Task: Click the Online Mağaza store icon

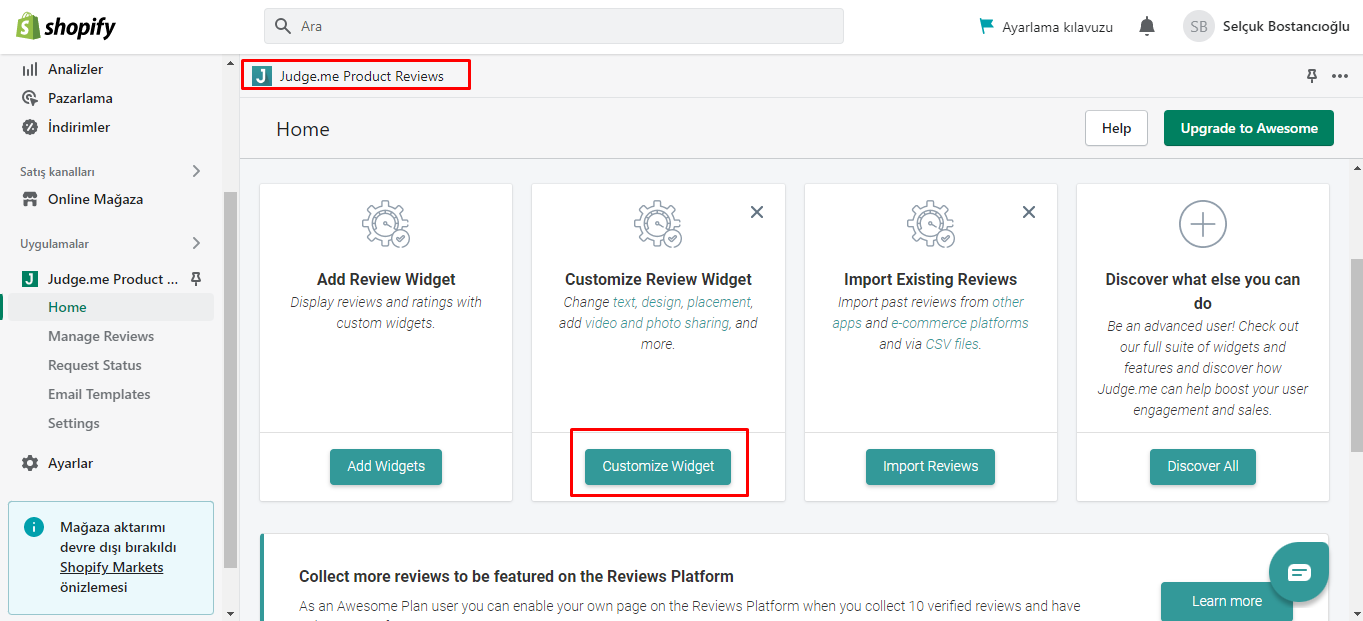Action: [30, 199]
